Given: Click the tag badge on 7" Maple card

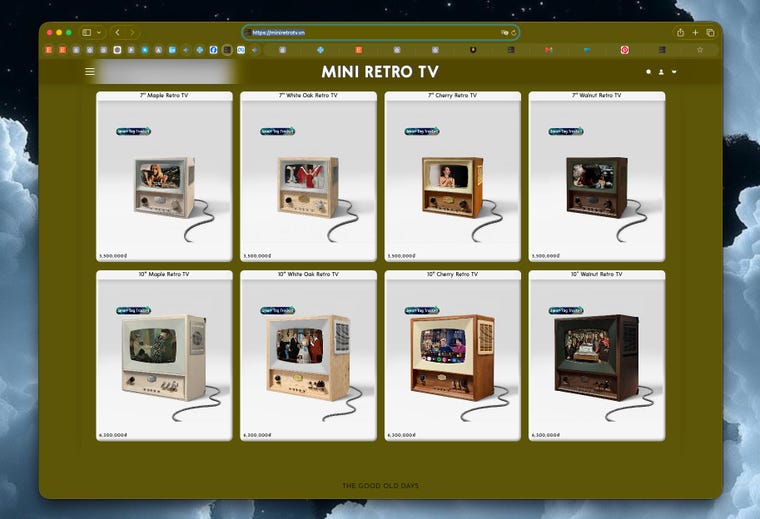Looking at the screenshot, I should 133,131.
